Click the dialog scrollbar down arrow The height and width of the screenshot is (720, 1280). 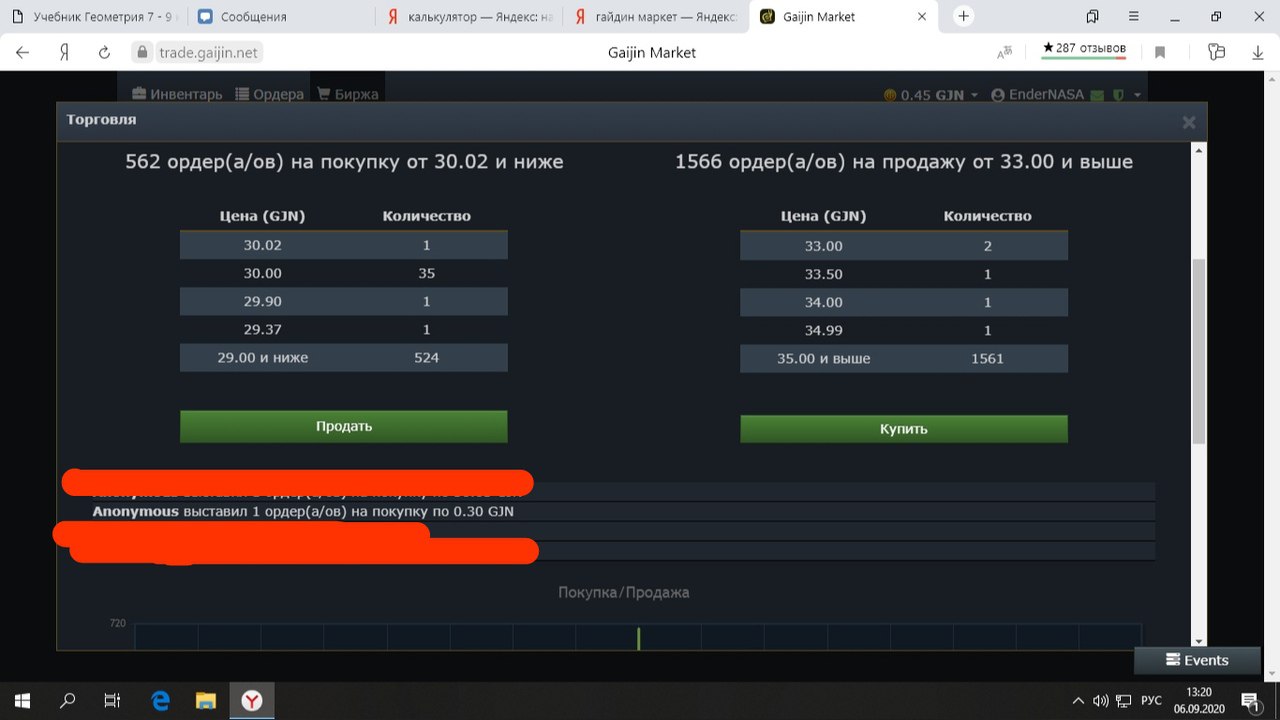point(1199,641)
